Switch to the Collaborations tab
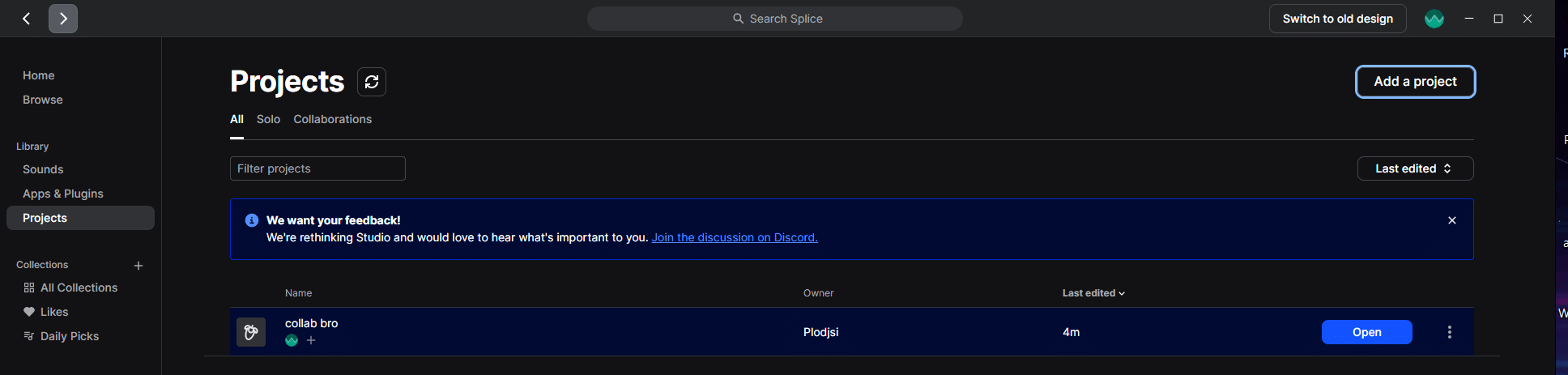 332,119
